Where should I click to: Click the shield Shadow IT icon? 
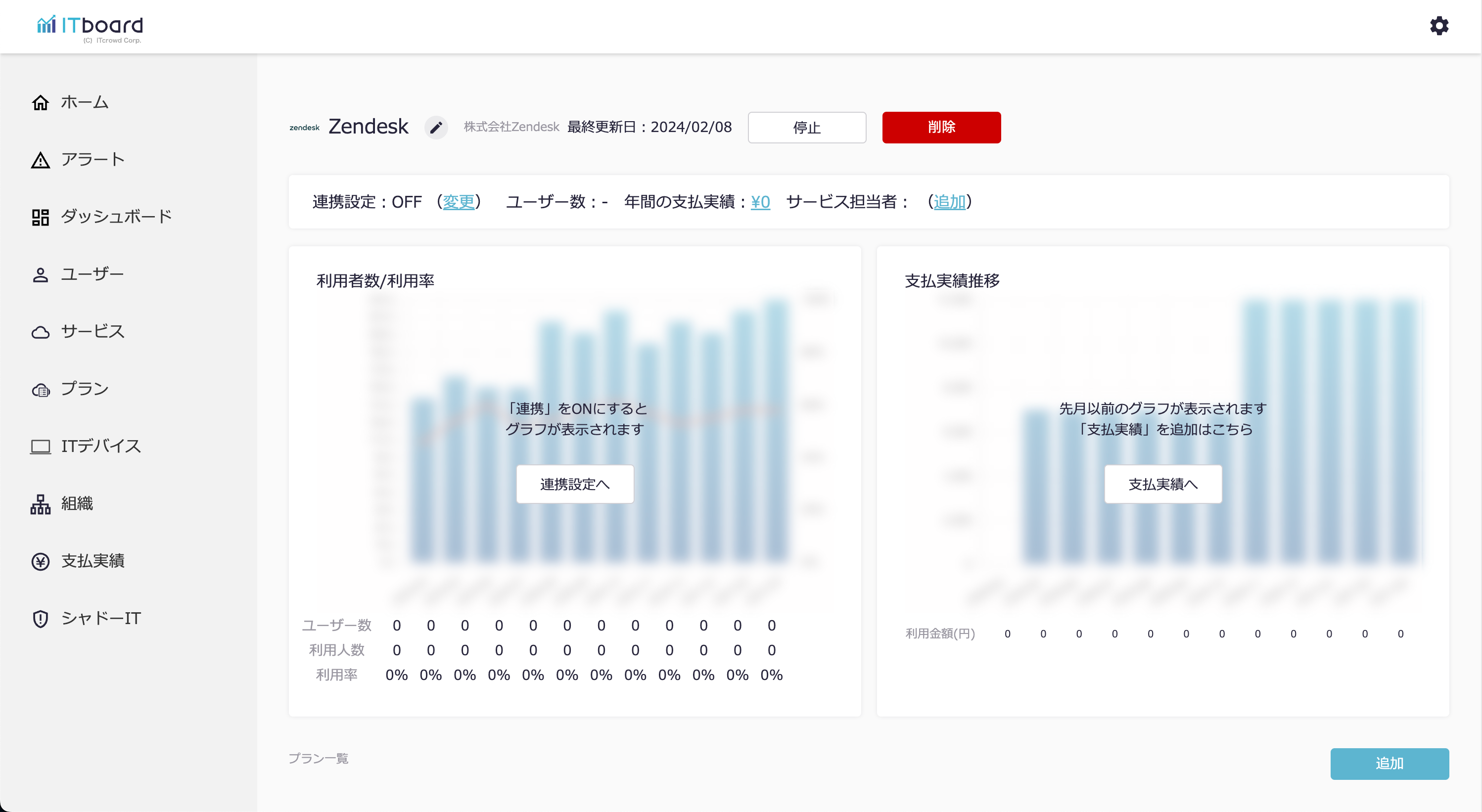[x=40, y=619]
